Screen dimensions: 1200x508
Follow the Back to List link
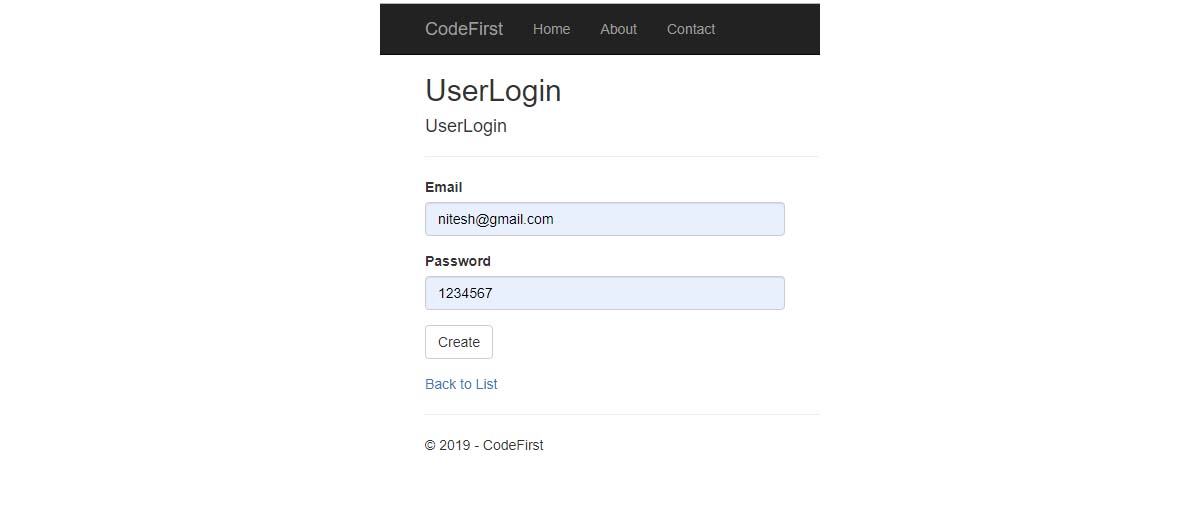pyautogui.click(x=461, y=384)
